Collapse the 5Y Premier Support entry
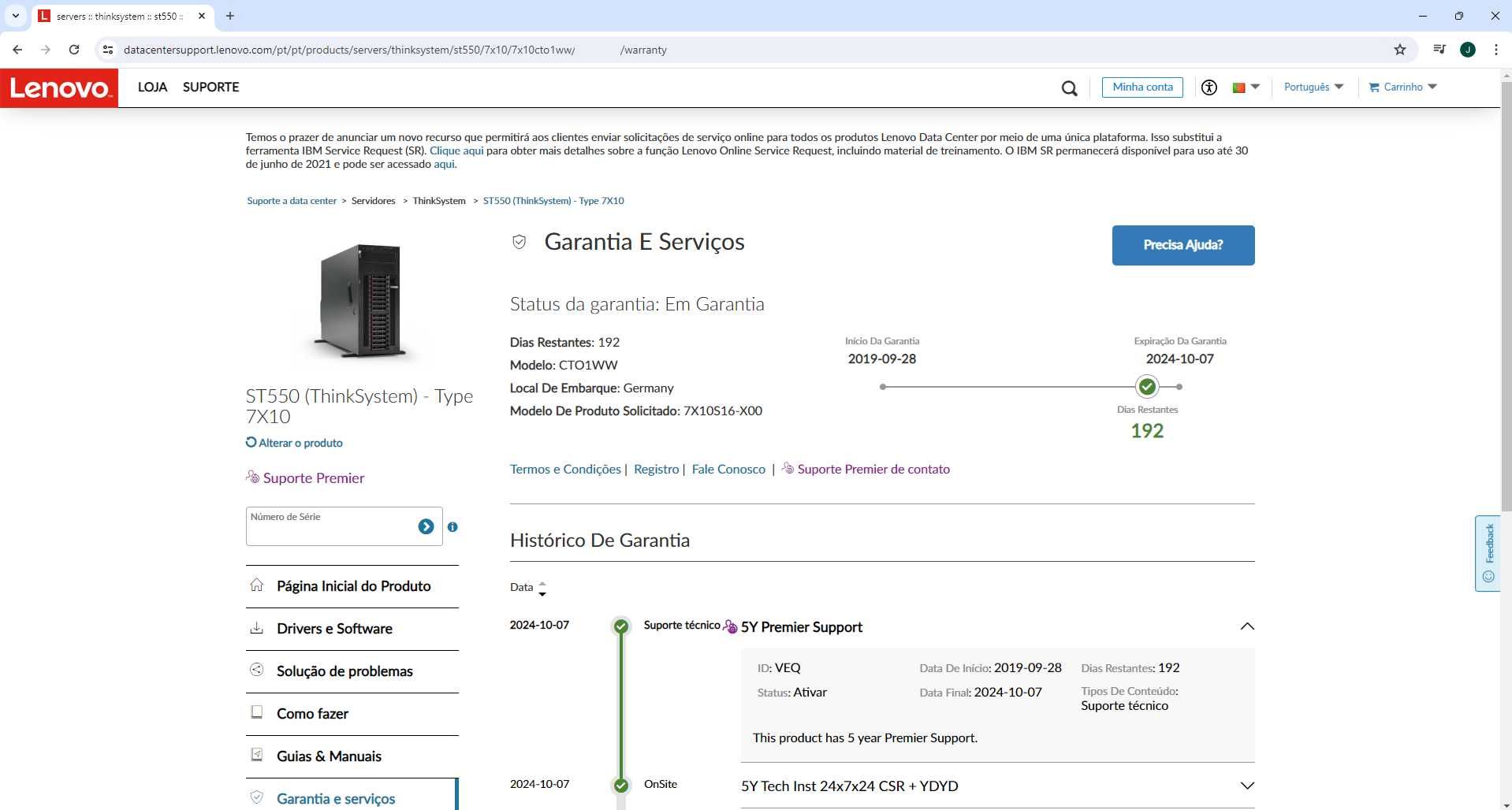 tap(1247, 626)
